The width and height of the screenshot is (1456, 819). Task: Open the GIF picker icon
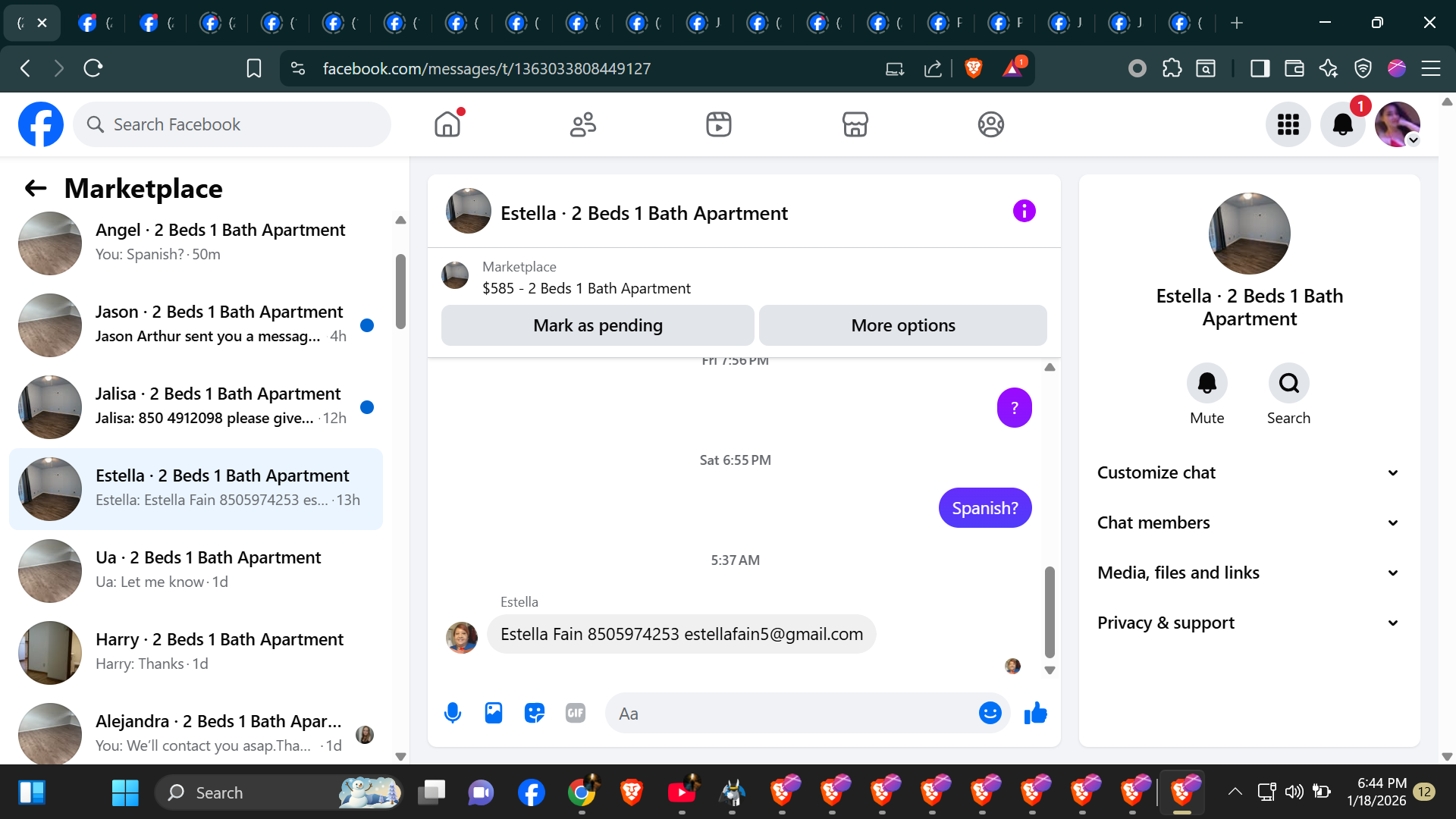point(576,713)
